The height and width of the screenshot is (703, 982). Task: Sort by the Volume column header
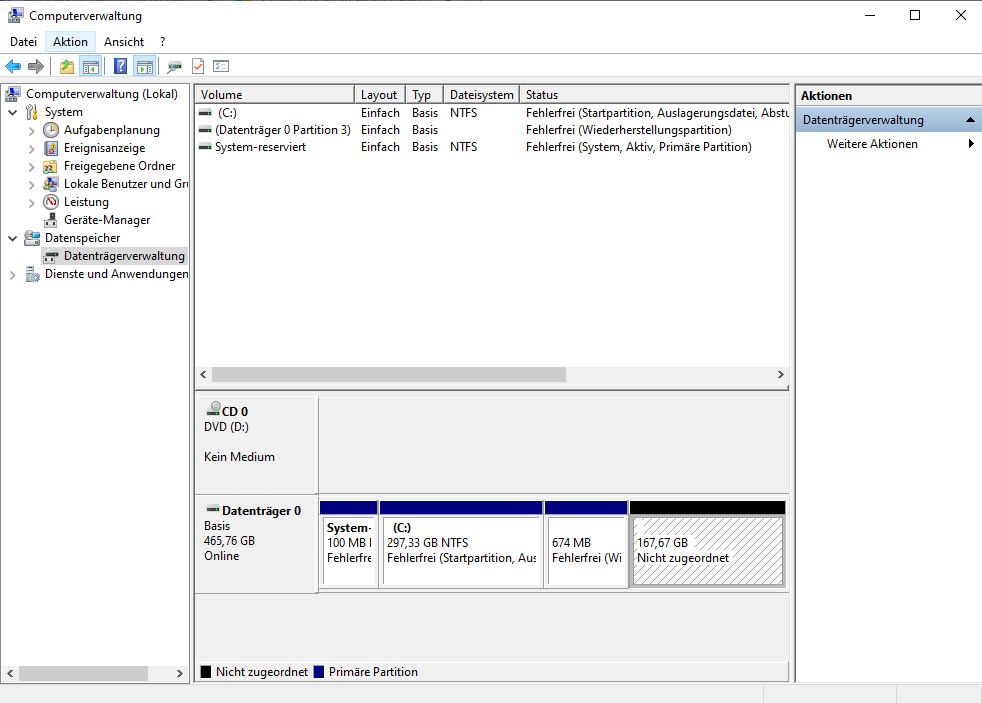coord(274,95)
